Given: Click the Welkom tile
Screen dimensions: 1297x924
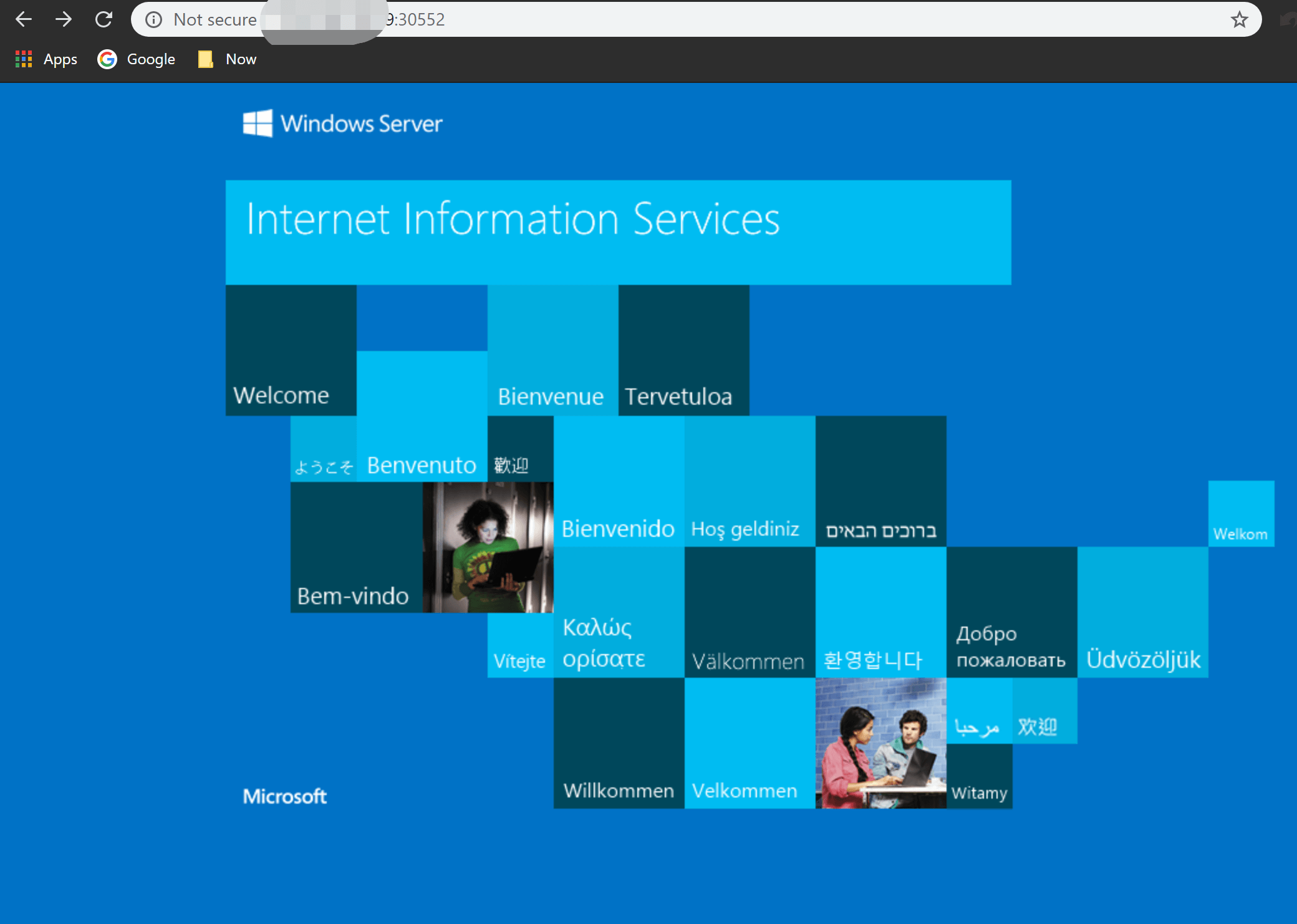Looking at the screenshot, I should 1242,514.
